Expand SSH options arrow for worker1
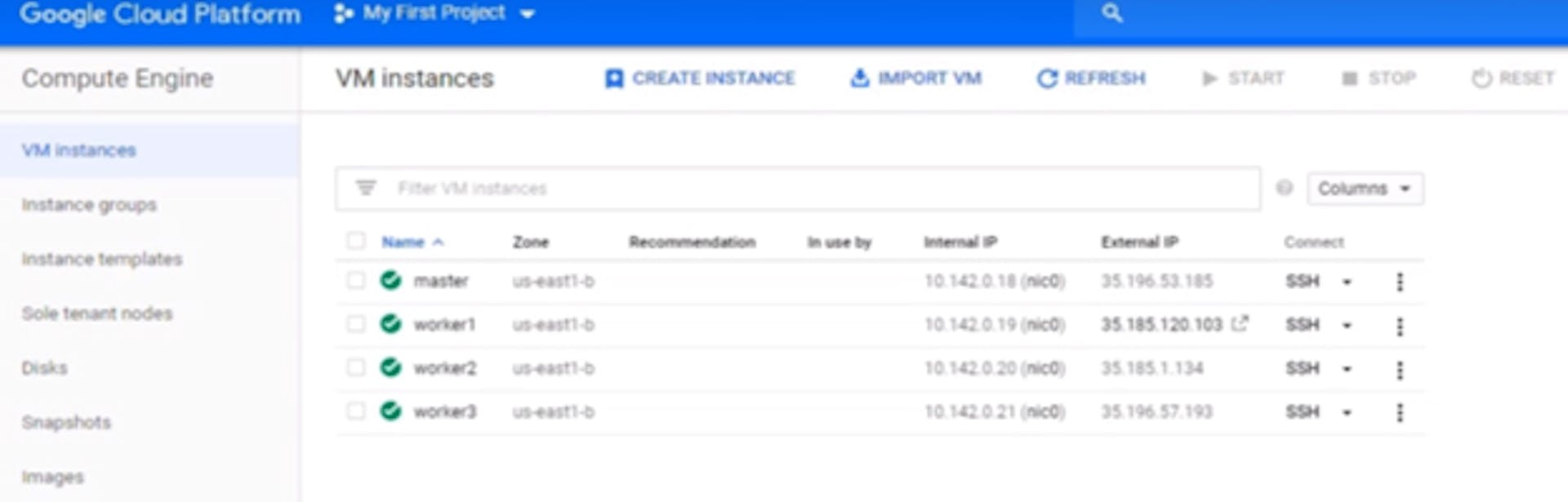The width and height of the screenshot is (1568, 502). 1347,325
